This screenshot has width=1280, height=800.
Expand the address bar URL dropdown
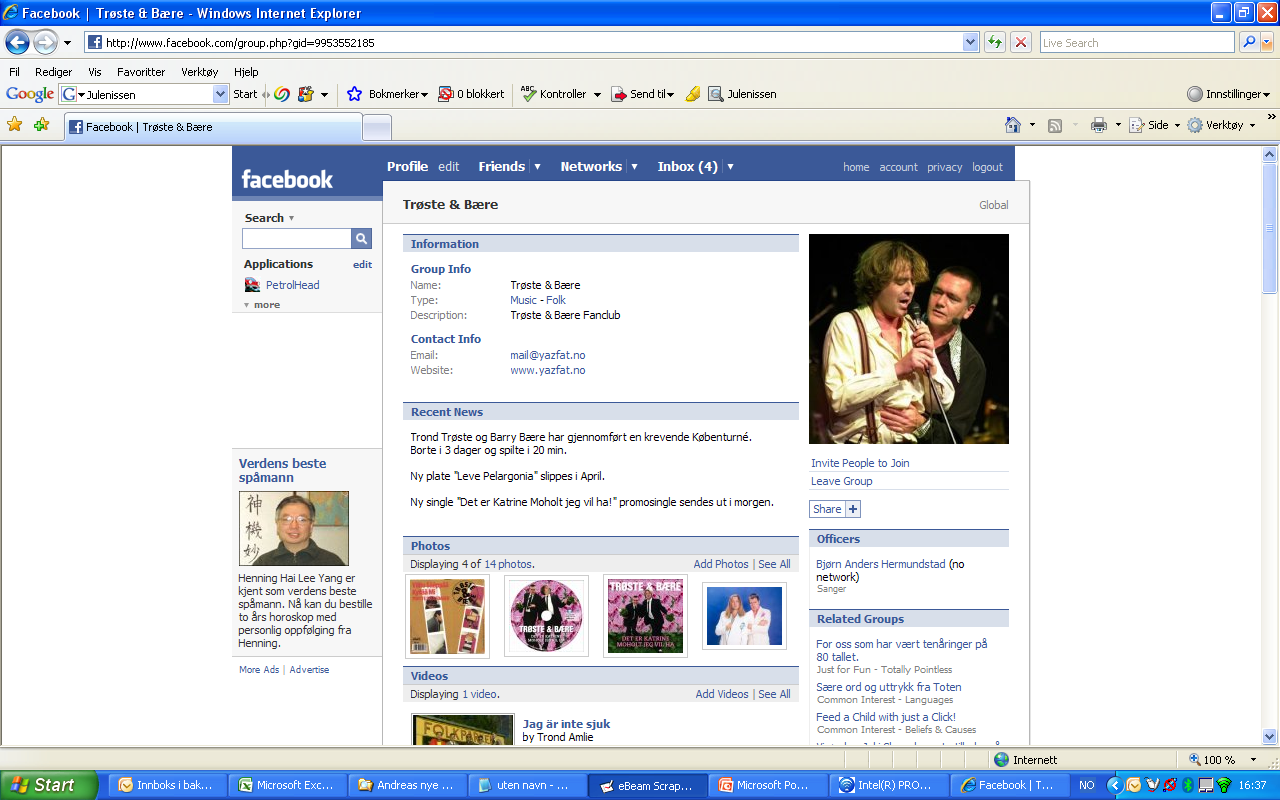970,42
